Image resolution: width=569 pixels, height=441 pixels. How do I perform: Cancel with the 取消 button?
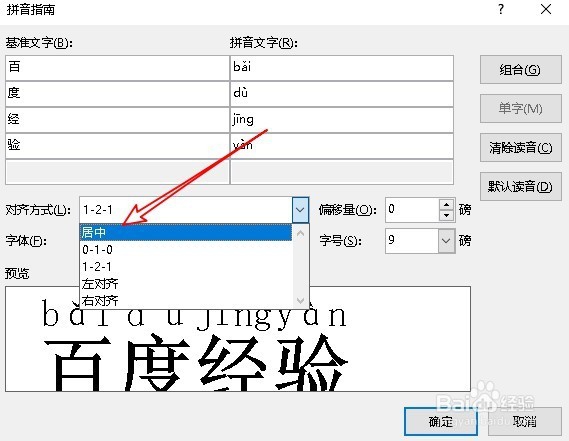click(x=525, y=421)
